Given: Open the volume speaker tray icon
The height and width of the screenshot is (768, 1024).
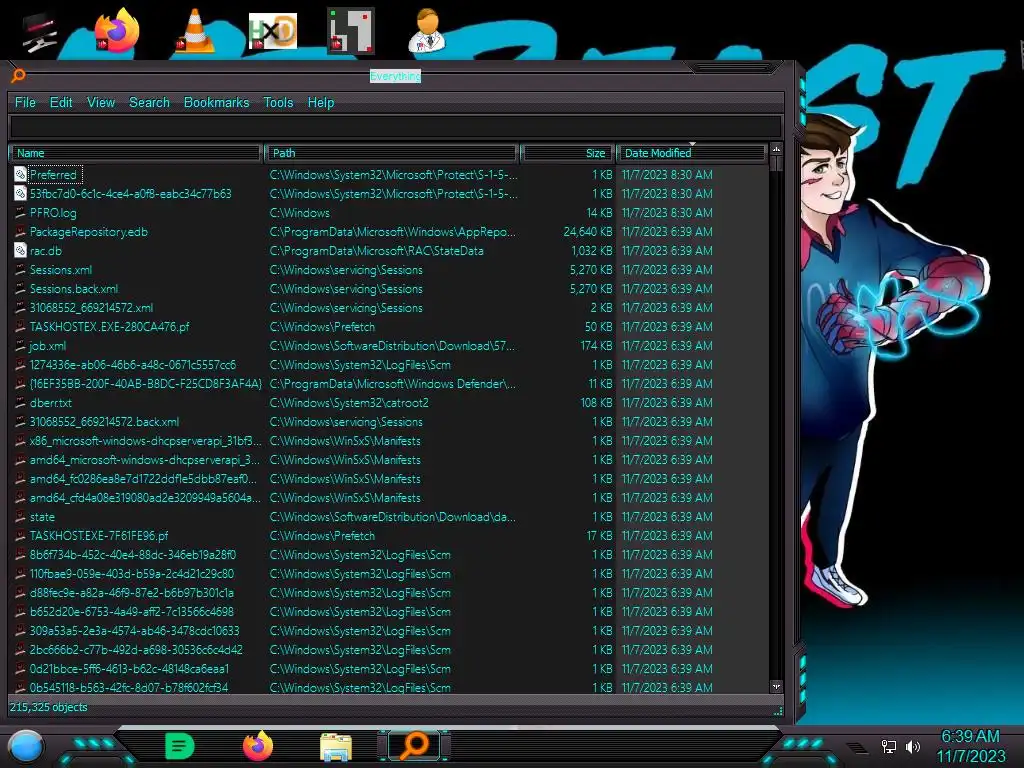Looking at the screenshot, I should [913, 746].
